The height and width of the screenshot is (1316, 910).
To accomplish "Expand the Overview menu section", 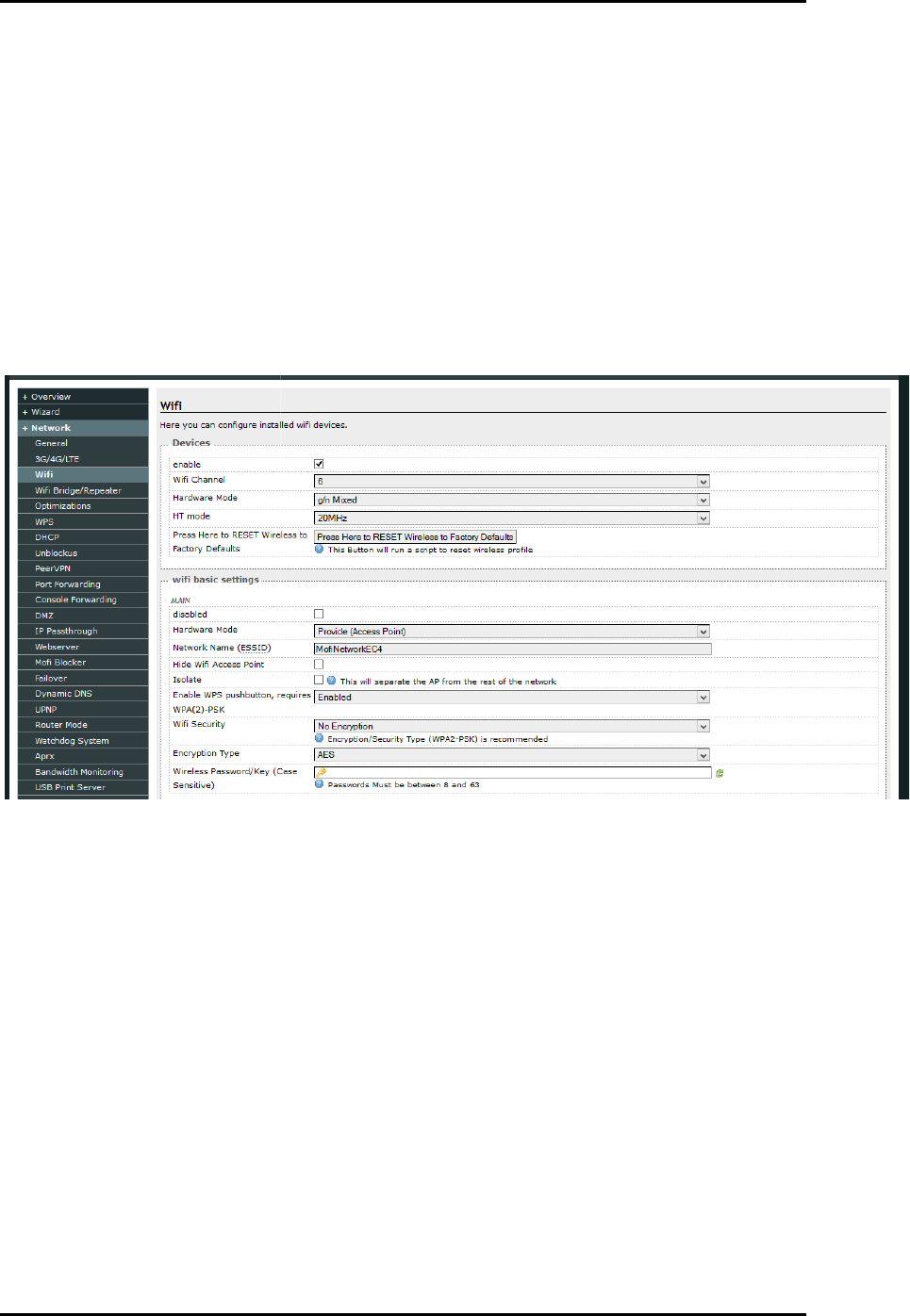I will tap(83, 397).
